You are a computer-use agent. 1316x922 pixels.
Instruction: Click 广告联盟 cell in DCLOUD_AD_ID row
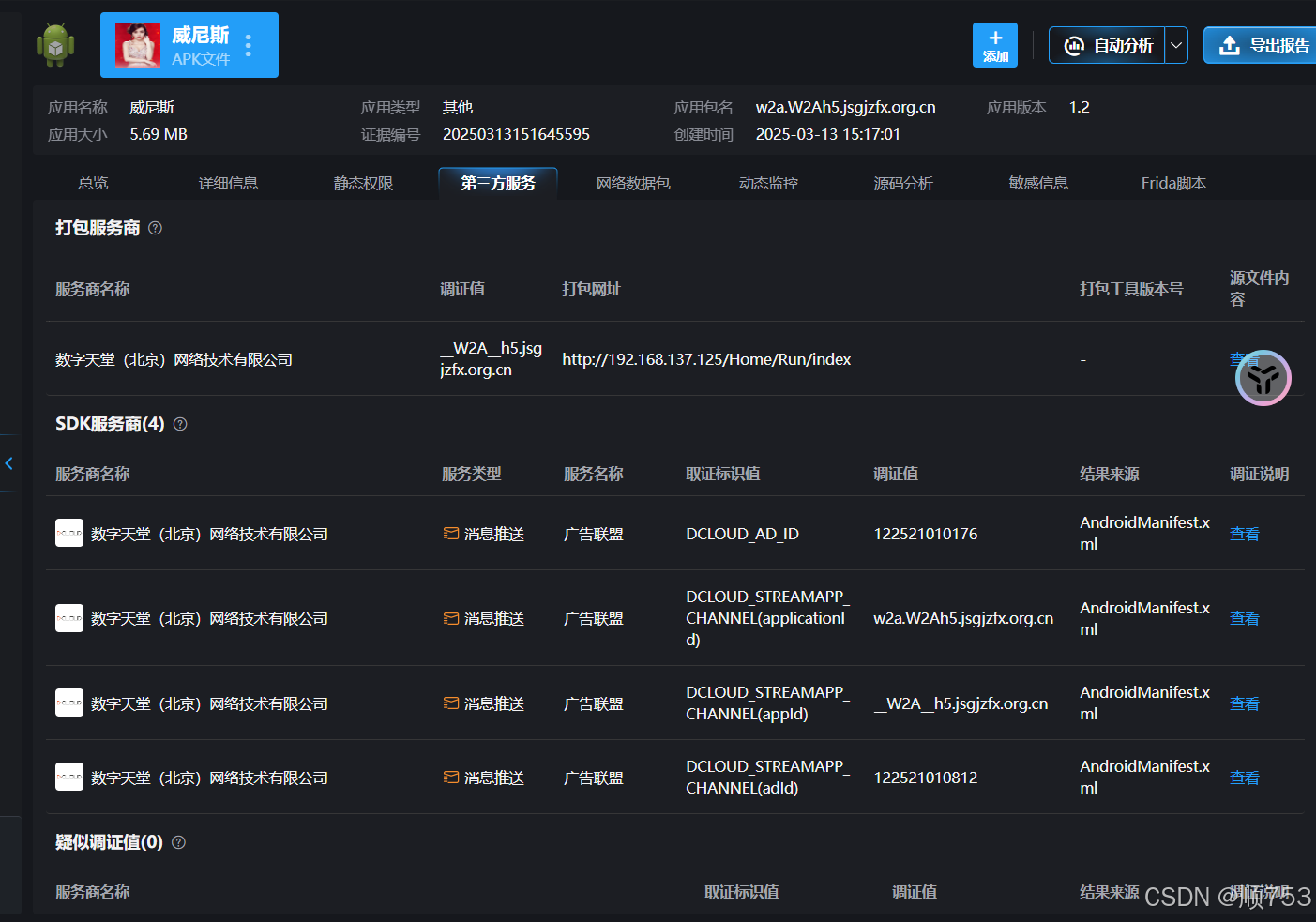[593, 534]
